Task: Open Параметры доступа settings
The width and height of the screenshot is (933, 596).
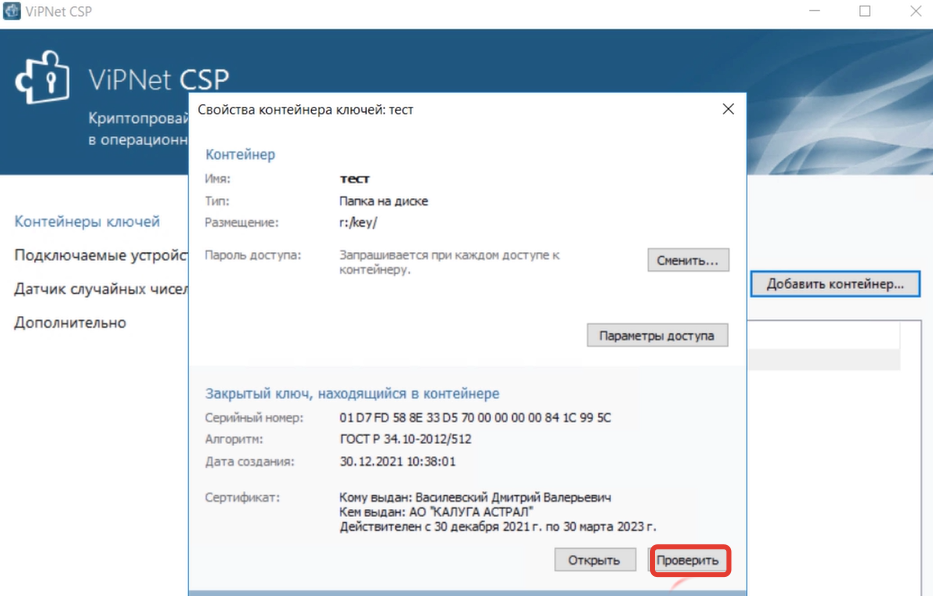Action: (659, 335)
